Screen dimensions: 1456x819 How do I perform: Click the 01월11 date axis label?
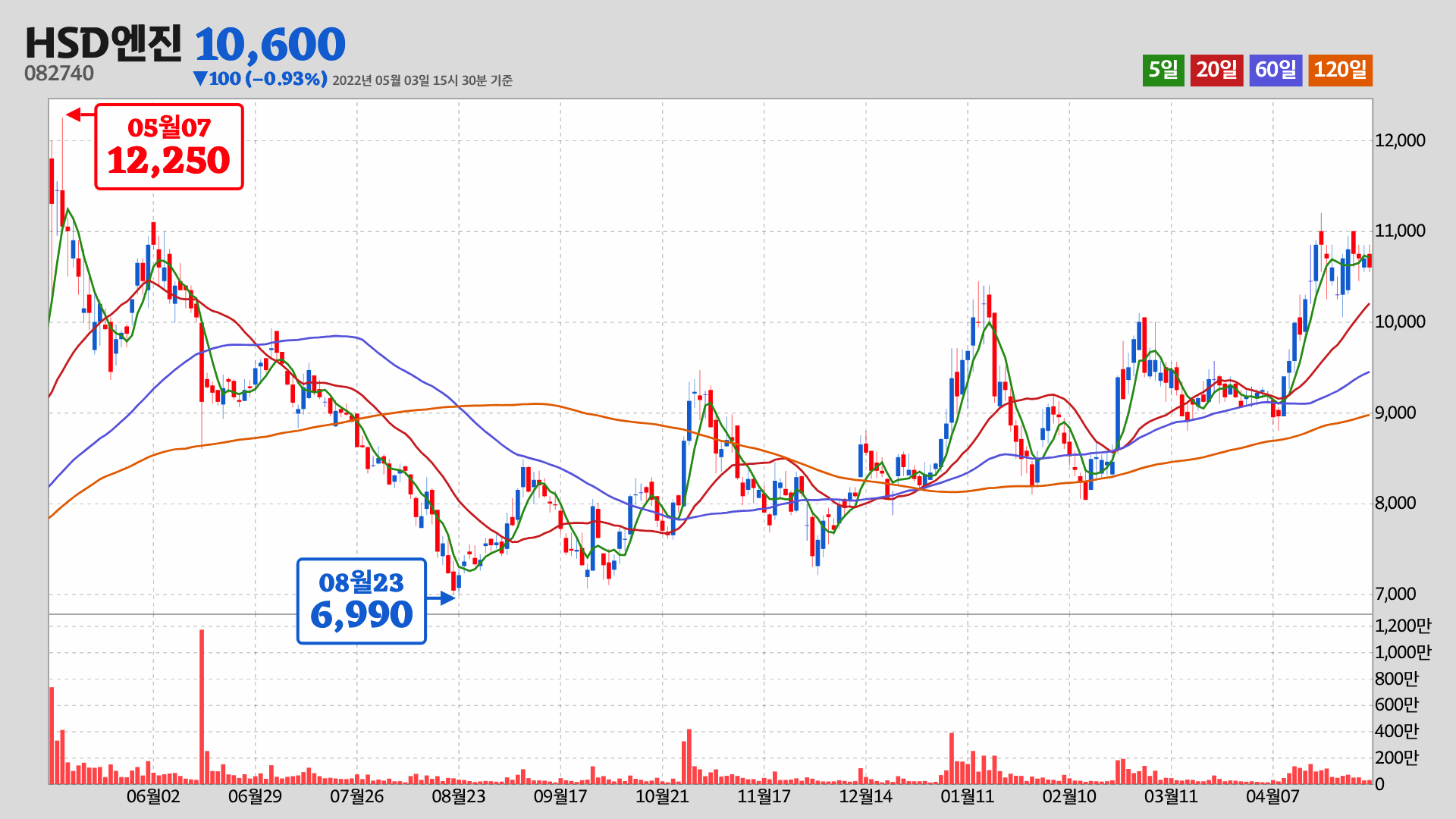(967, 796)
